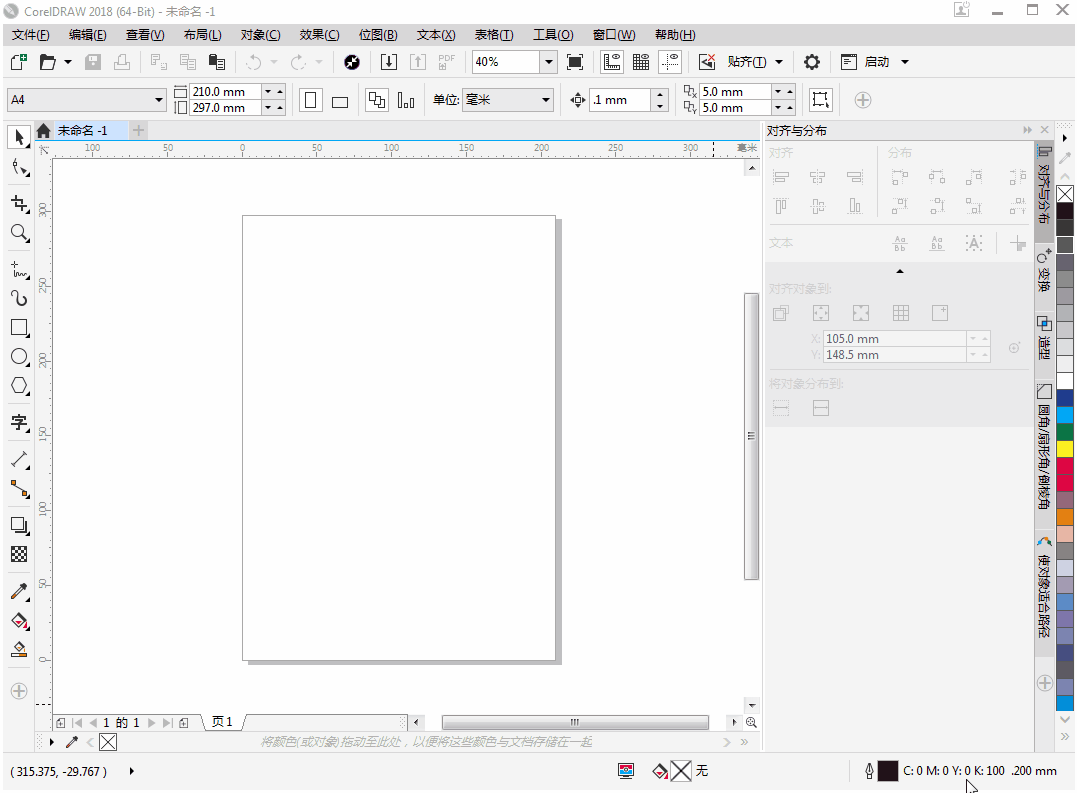Click the Paste clipboard icon
The image size is (1077, 793).
pyautogui.click(x=217, y=62)
